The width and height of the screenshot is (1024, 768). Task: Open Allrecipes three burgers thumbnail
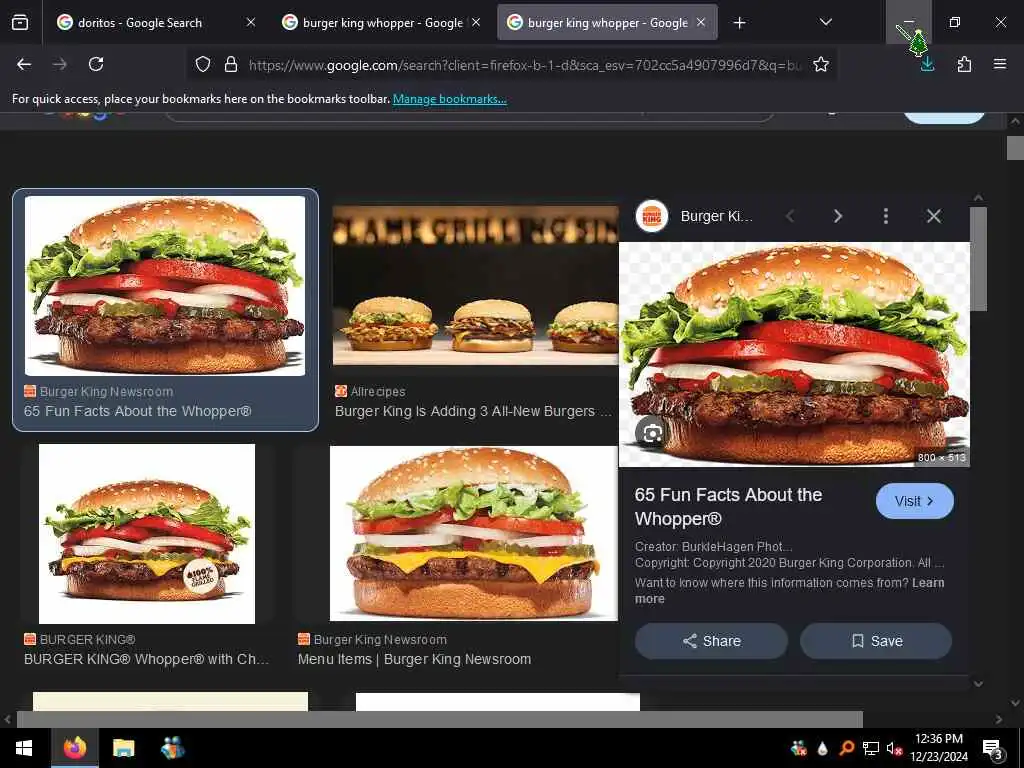click(x=475, y=285)
